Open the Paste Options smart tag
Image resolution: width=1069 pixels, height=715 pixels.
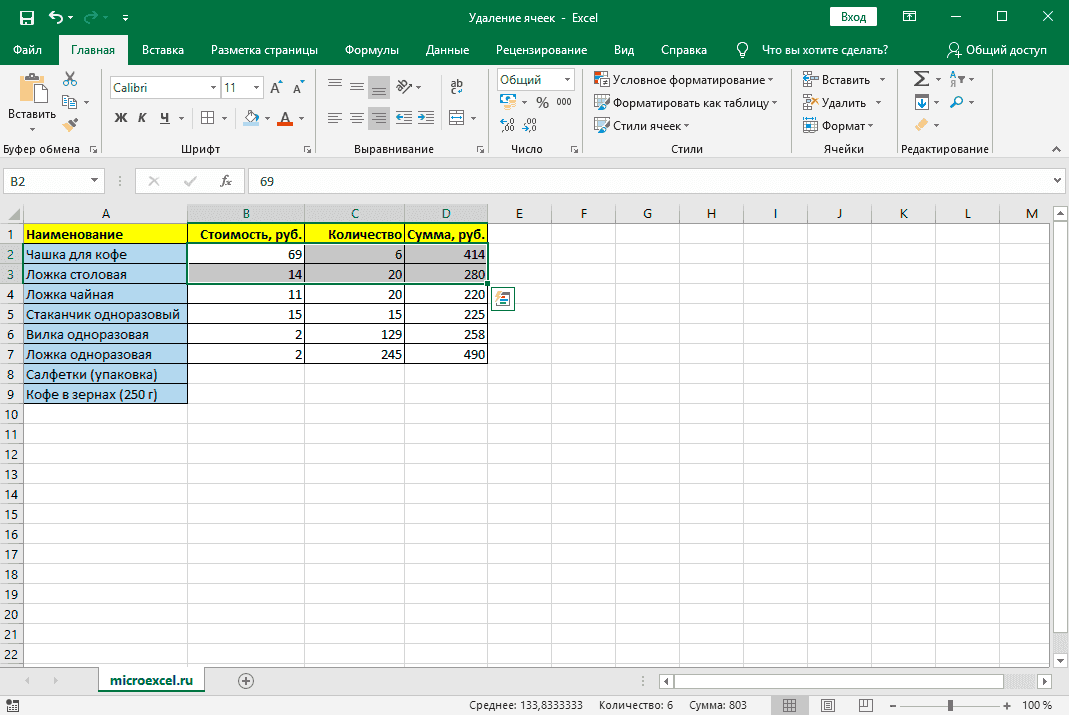tap(502, 298)
